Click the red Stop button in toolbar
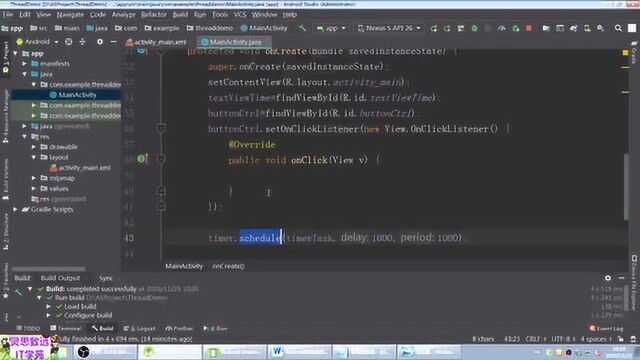Screen dimensions: 640x360 coord(529,28)
